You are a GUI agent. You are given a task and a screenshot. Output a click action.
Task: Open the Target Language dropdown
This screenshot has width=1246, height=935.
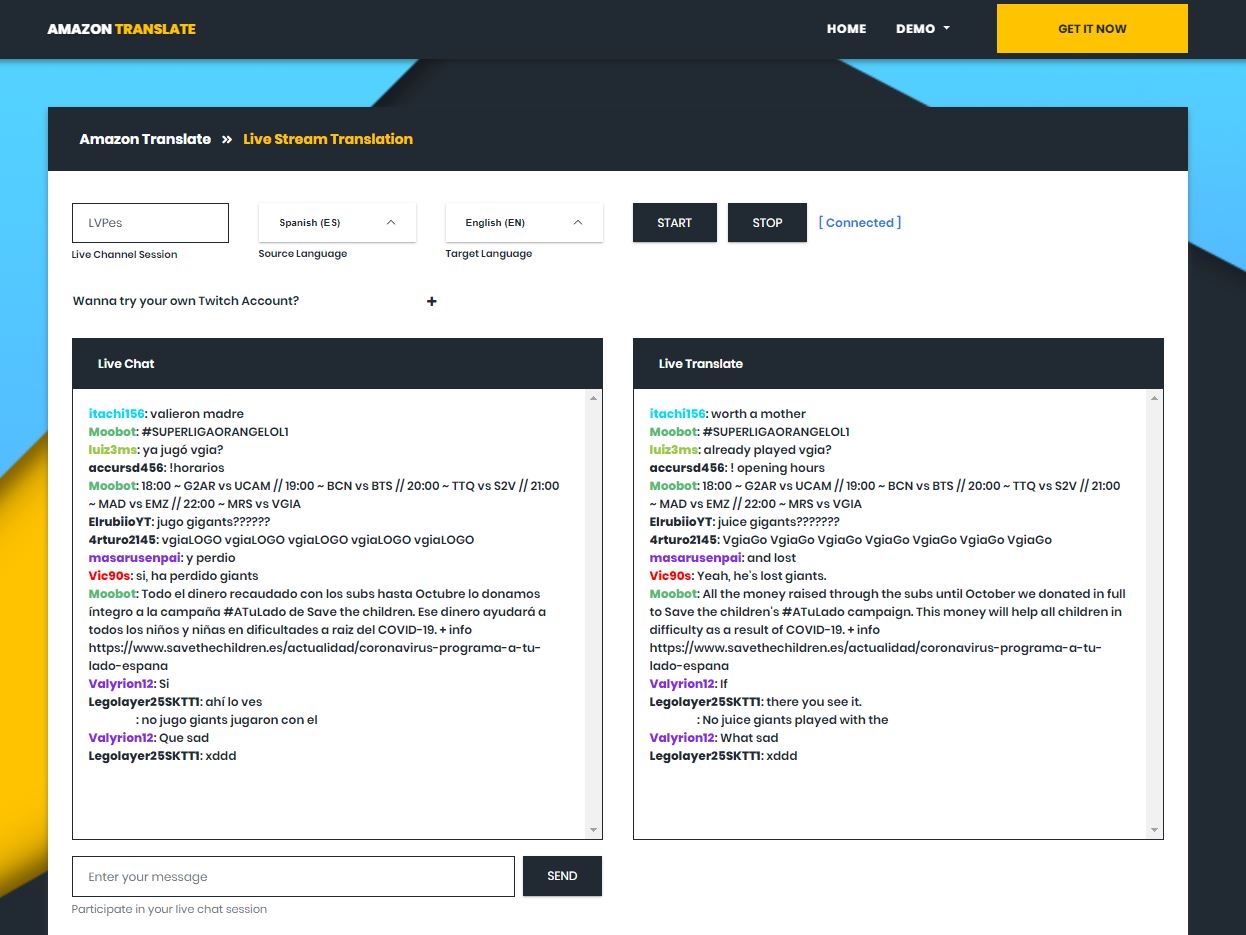click(523, 222)
